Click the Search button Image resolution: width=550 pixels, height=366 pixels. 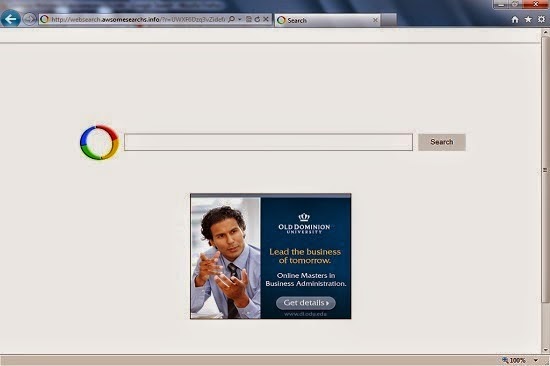point(442,142)
